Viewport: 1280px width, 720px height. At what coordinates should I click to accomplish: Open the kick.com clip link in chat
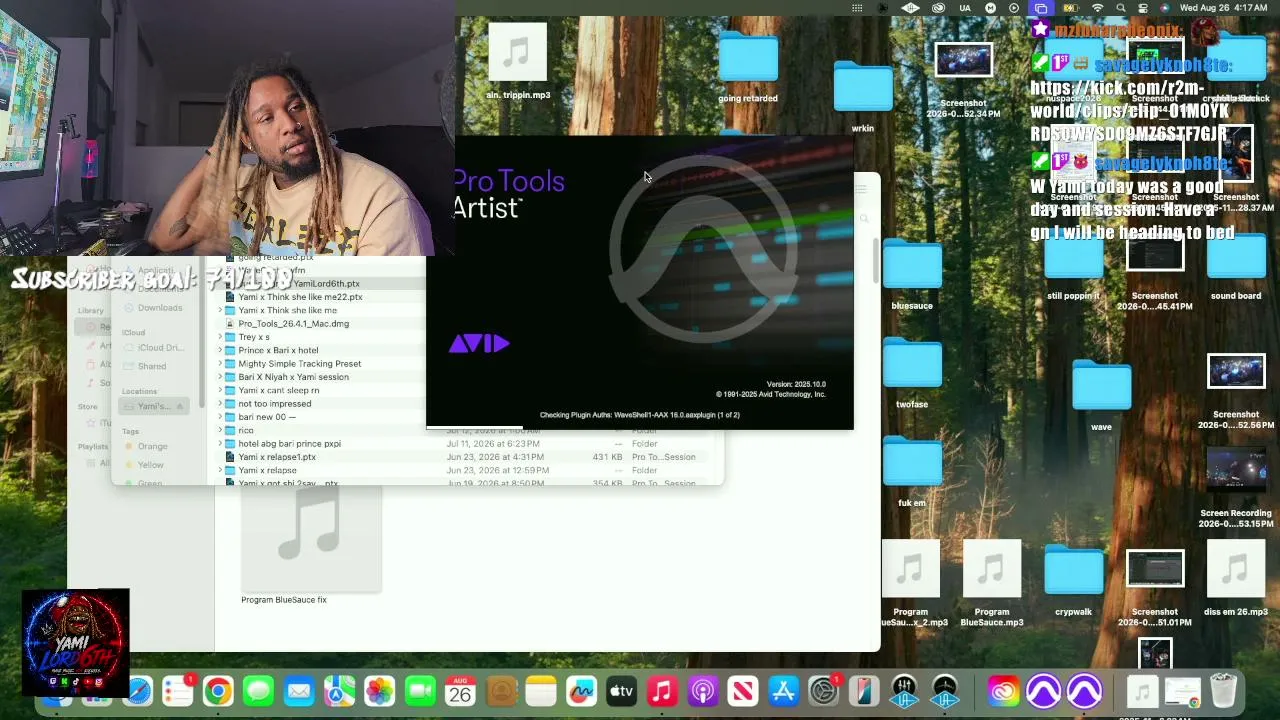(1128, 111)
